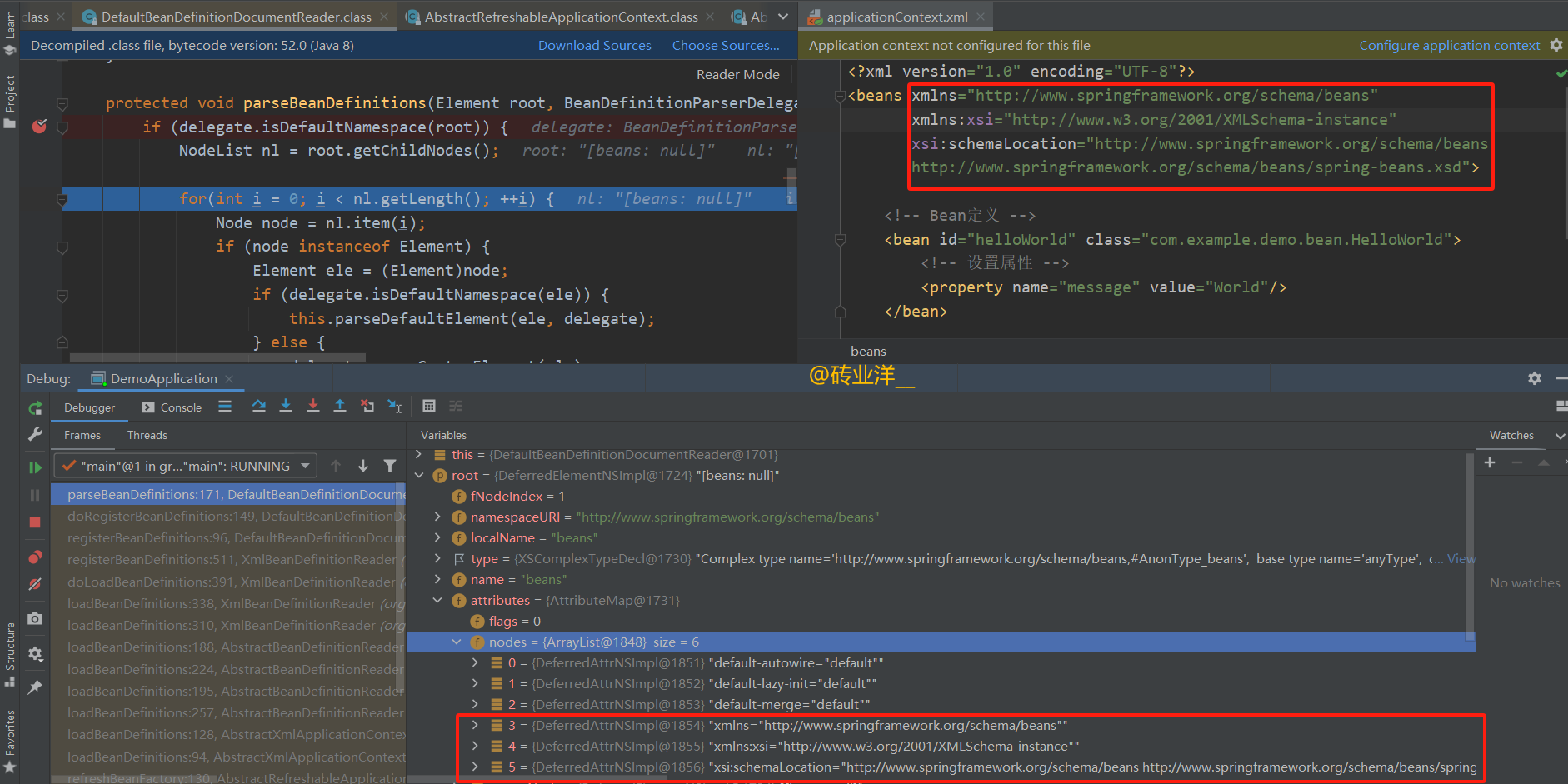Click Download Sources link

pyautogui.click(x=595, y=46)
